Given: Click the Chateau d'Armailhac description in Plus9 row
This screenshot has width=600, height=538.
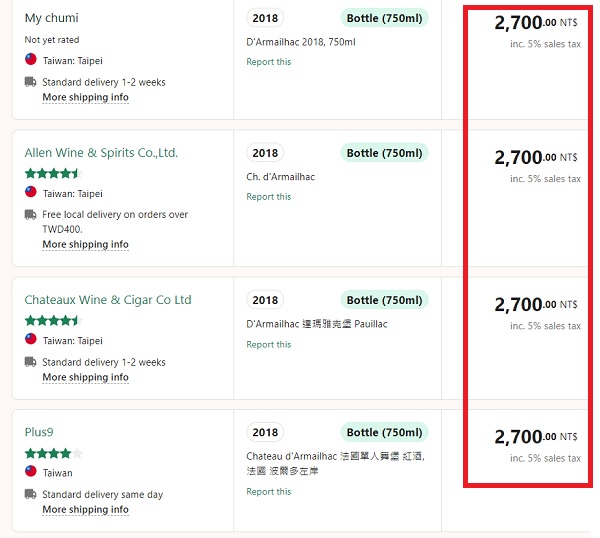Looking at the screenshot, I should tap(336, 463).
